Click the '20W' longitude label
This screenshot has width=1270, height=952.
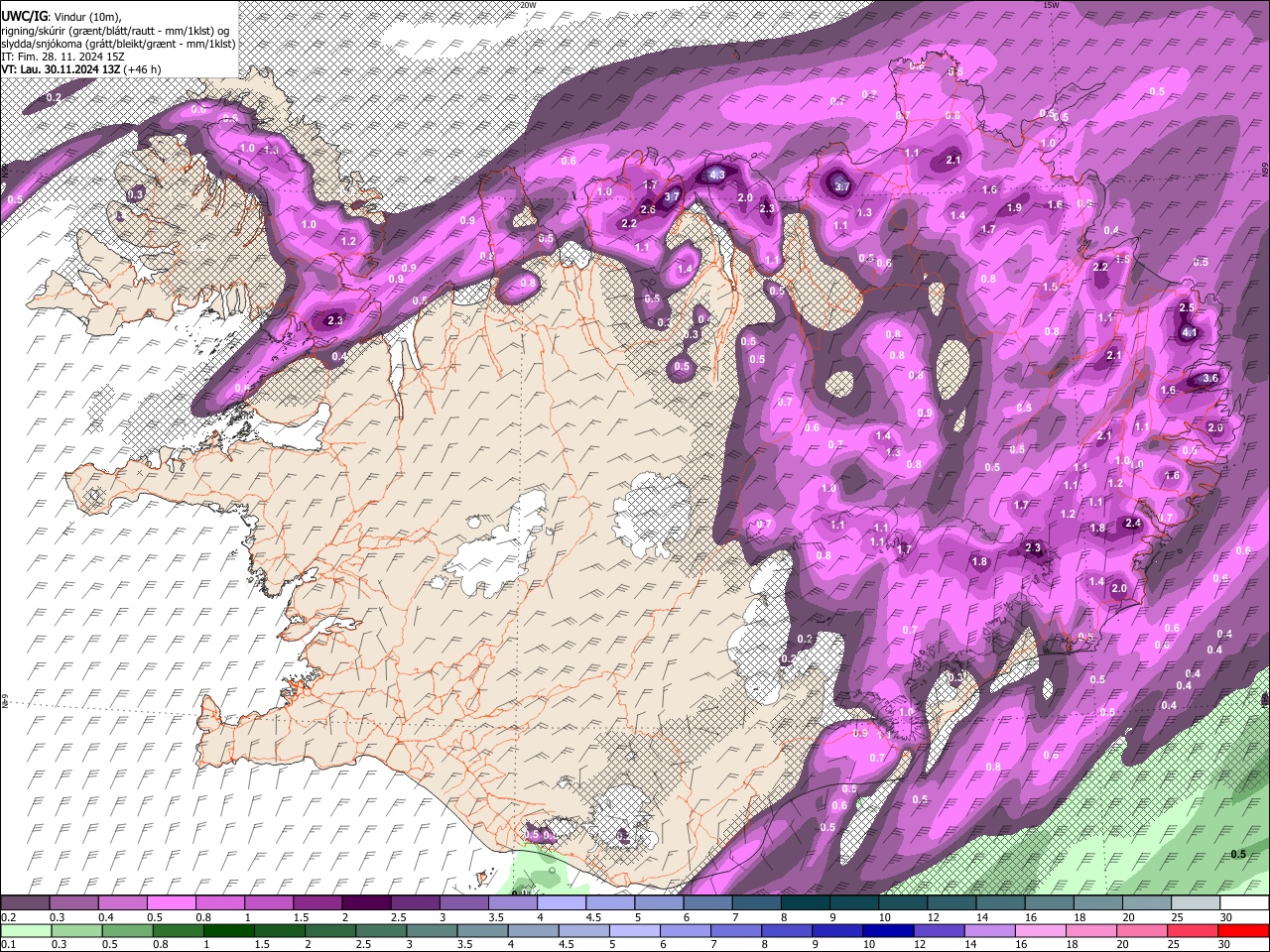pos(528,4)
